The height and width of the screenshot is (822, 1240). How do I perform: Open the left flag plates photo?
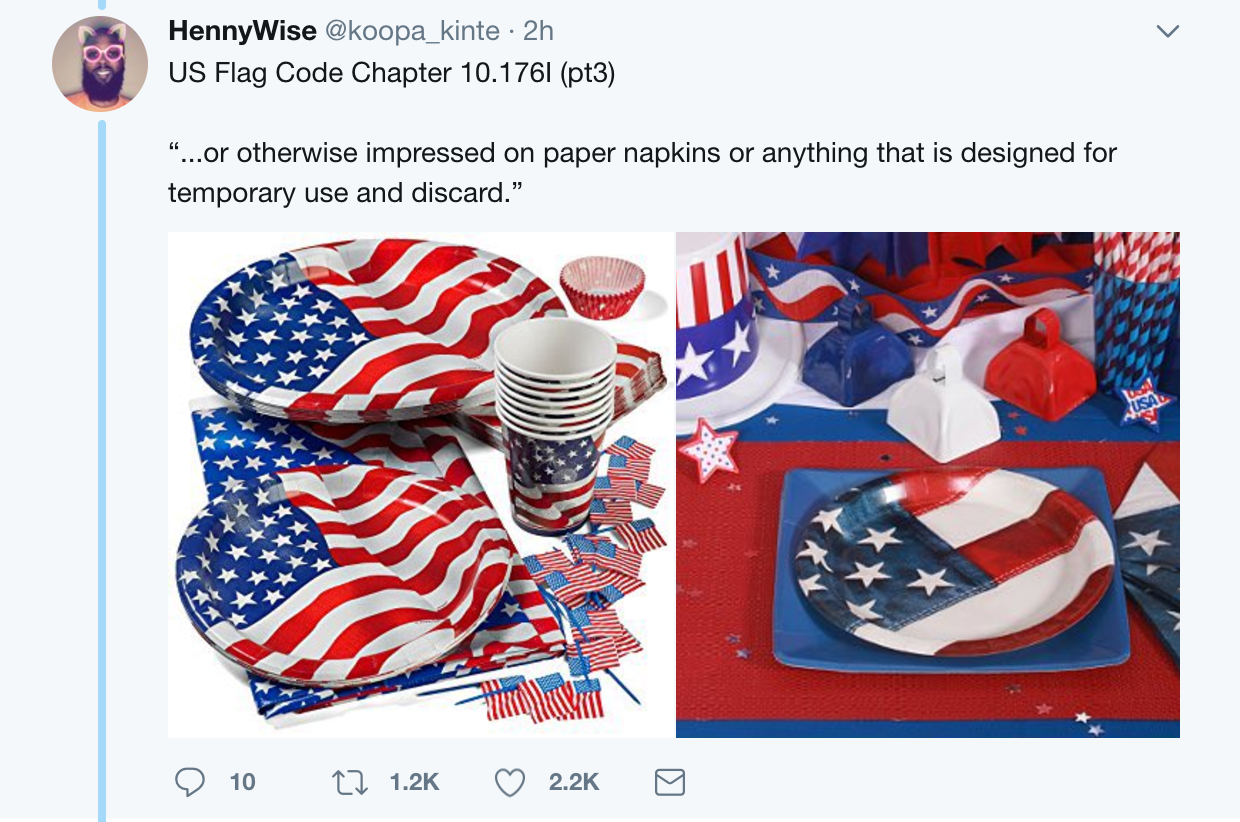pos(421,485)
